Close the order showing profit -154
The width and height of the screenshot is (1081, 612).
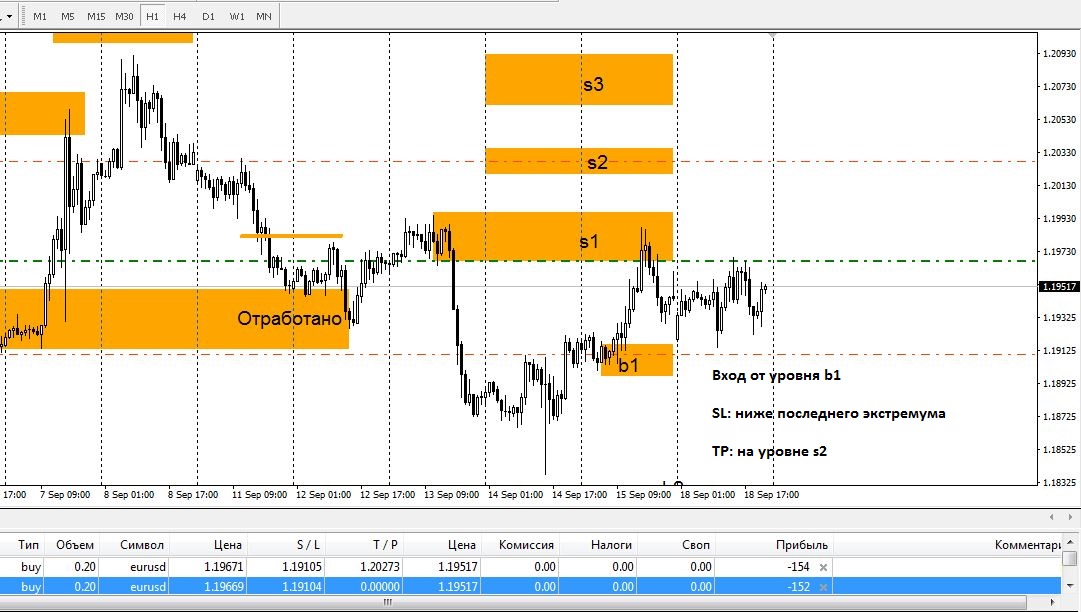click(x=822, y=567)
